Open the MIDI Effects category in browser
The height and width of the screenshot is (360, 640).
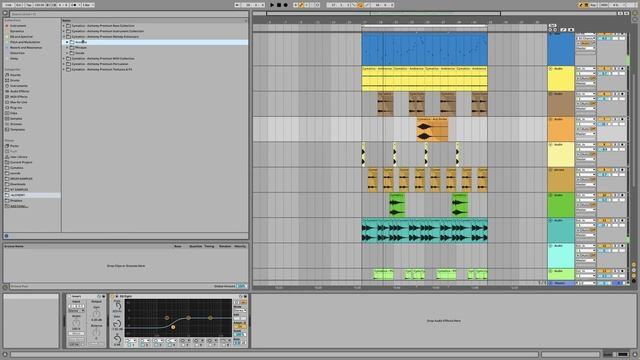click(x=19, y=97)
